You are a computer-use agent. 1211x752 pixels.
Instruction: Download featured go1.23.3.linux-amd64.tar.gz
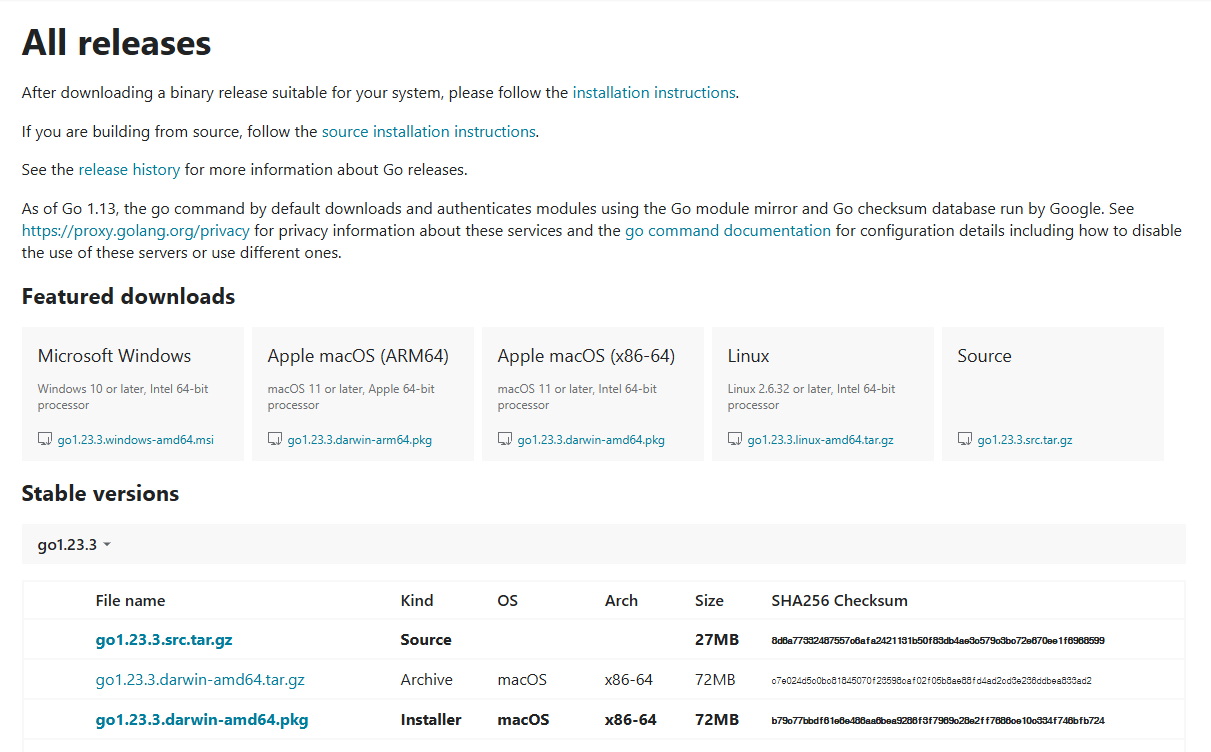pos(820,440)
